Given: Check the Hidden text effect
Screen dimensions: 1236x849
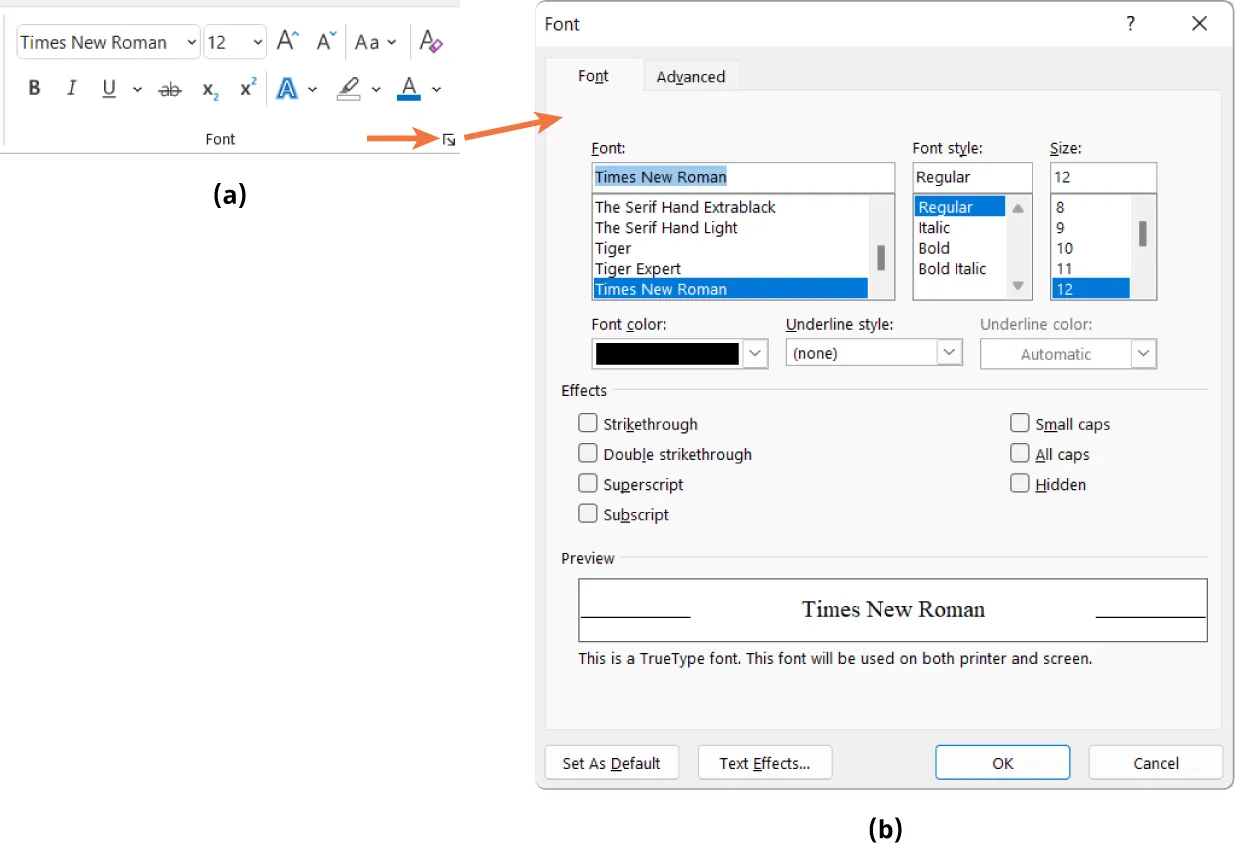Looking at the screenshot, I should pos(1020,483).
